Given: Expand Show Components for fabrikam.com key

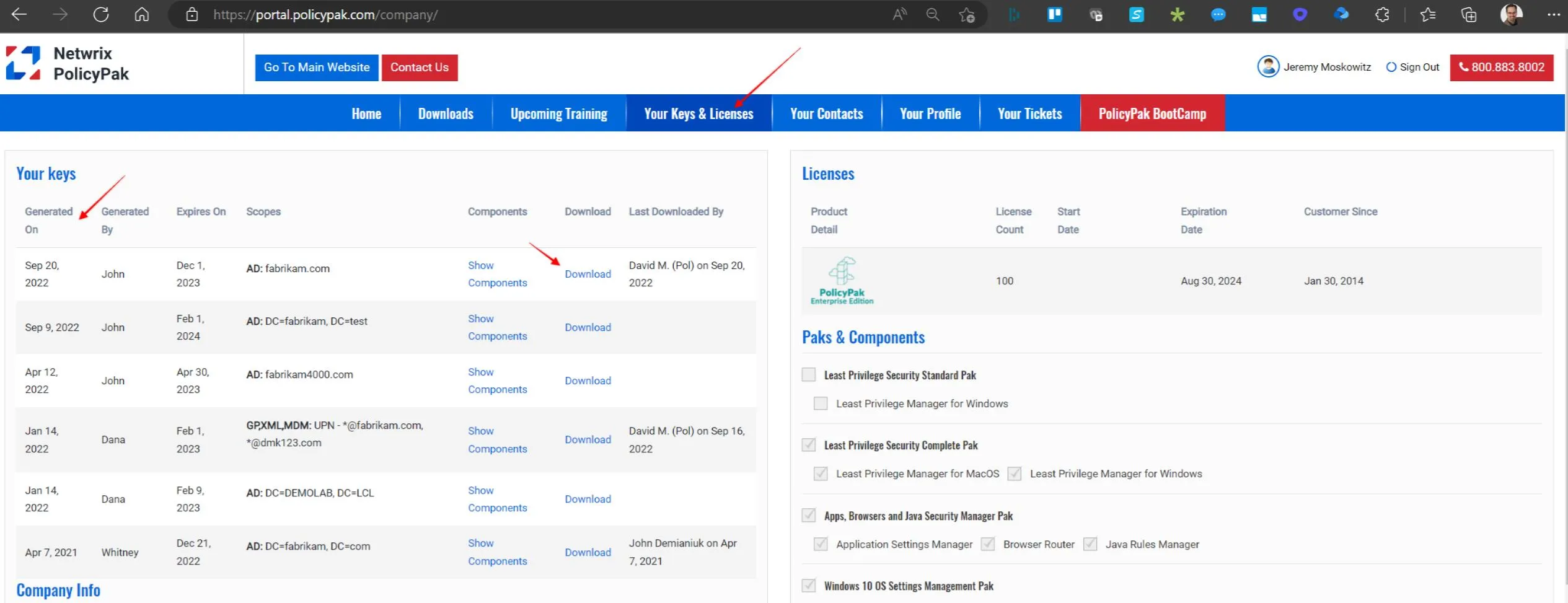Looking at the screenshot, I should (497, 274).
